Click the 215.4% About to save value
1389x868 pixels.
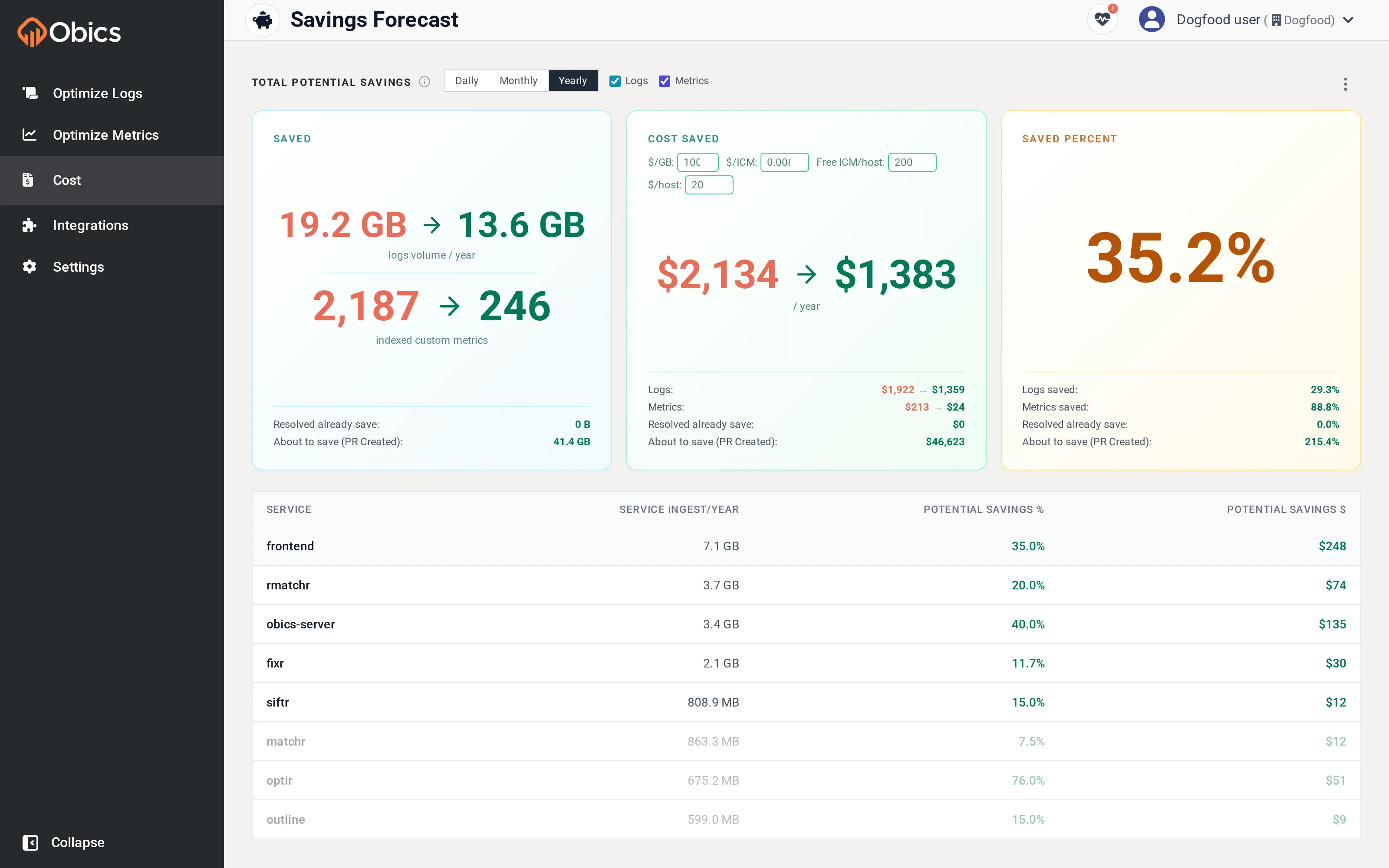[1322, 441]
